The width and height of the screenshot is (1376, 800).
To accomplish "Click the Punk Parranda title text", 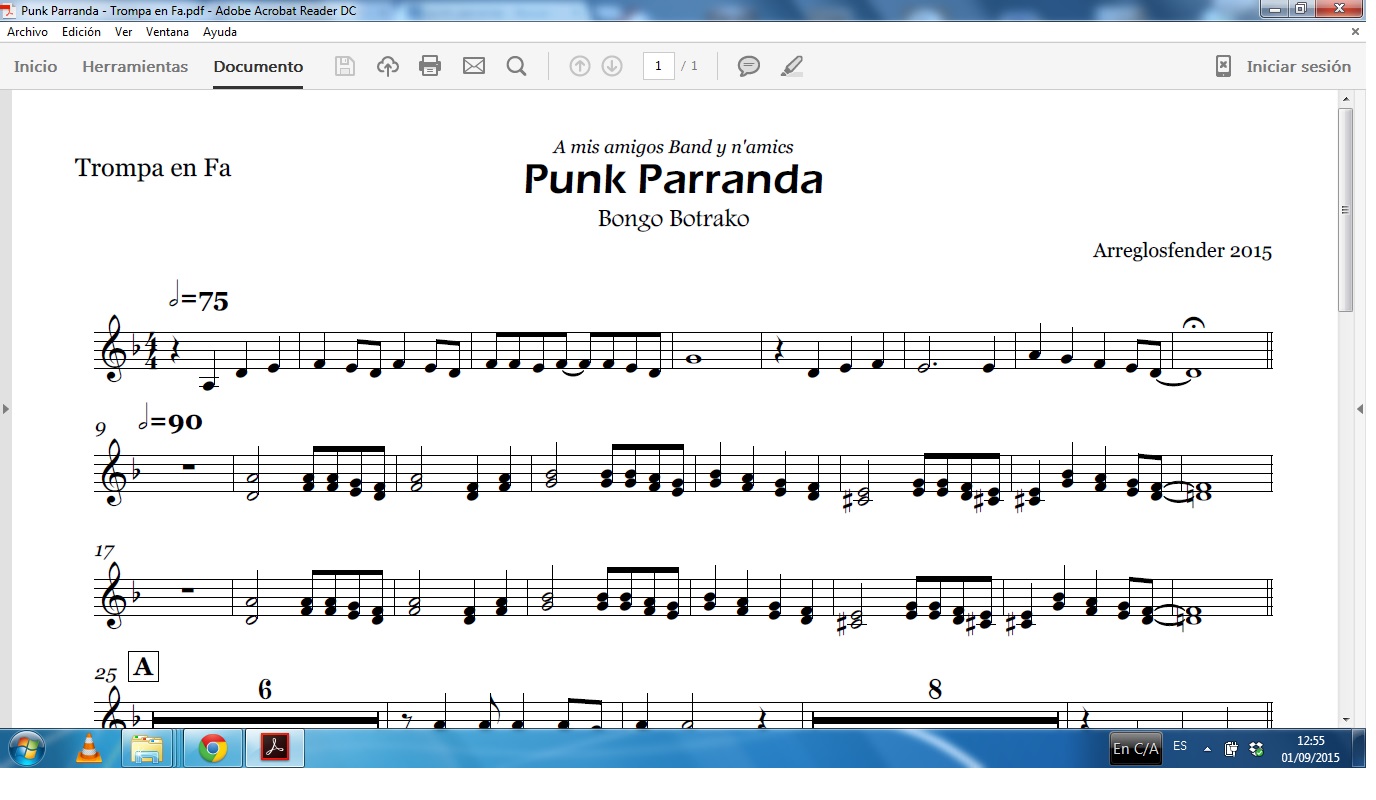I will coord(673,180).
